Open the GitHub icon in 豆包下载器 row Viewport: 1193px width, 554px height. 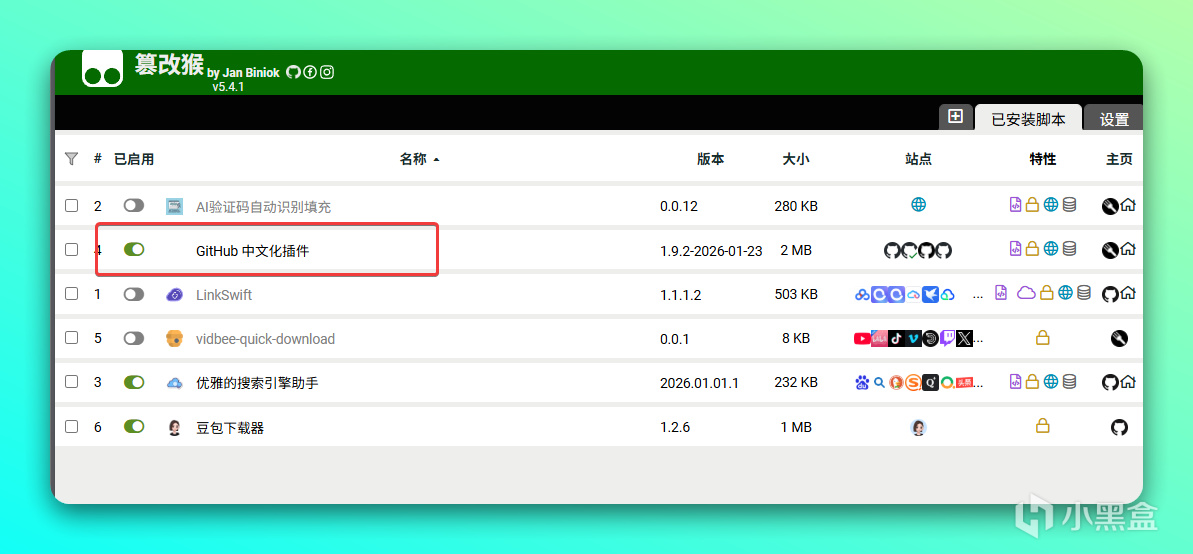(x=1118, y=428)
